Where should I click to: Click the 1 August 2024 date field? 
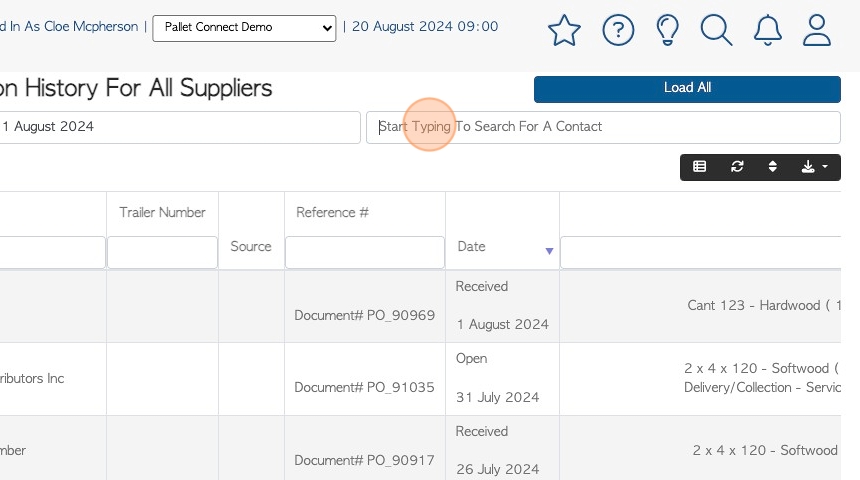pyautogui.click(x=179, y=127)
